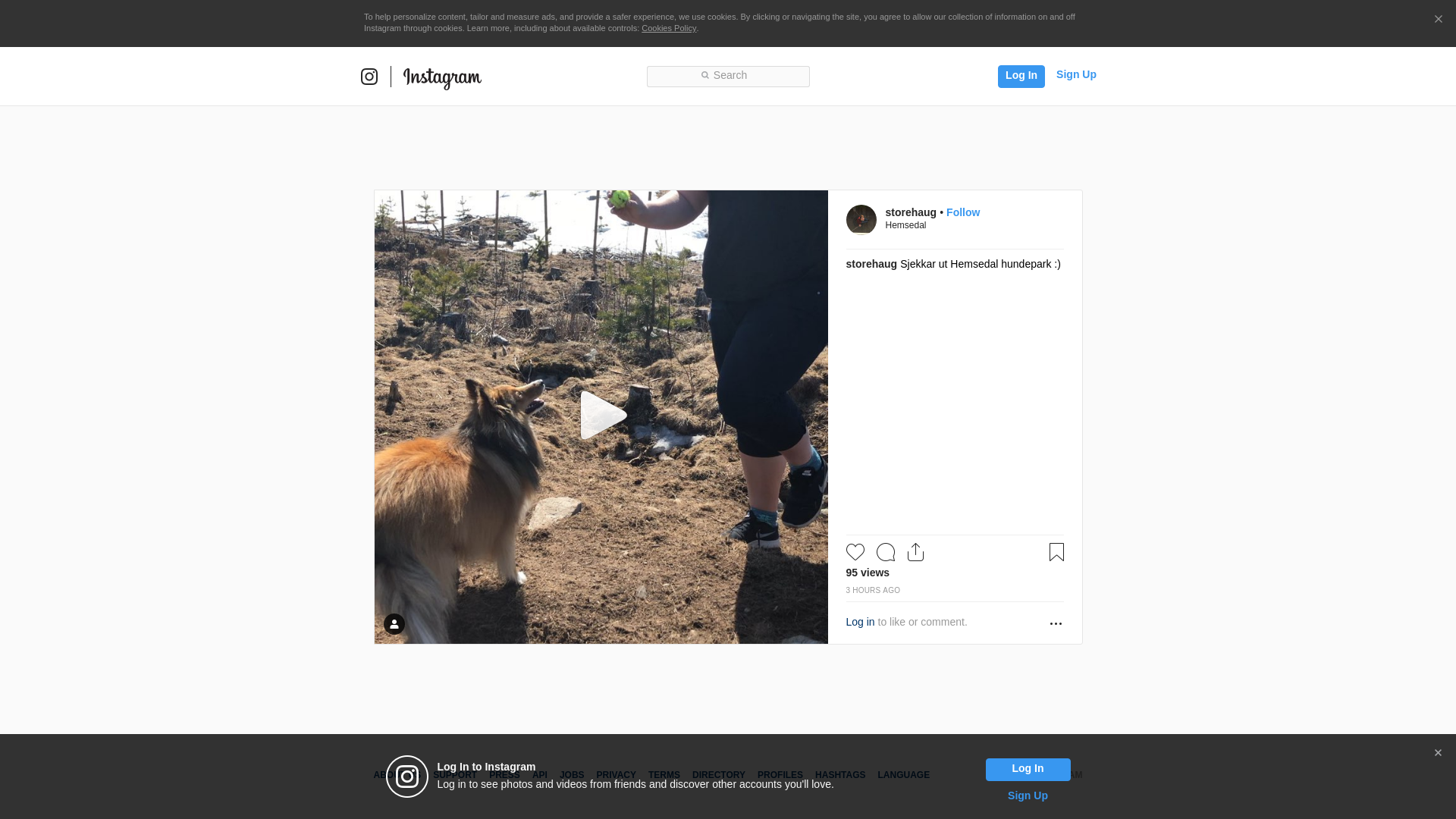Follow the storehaug account

[963, 212]
